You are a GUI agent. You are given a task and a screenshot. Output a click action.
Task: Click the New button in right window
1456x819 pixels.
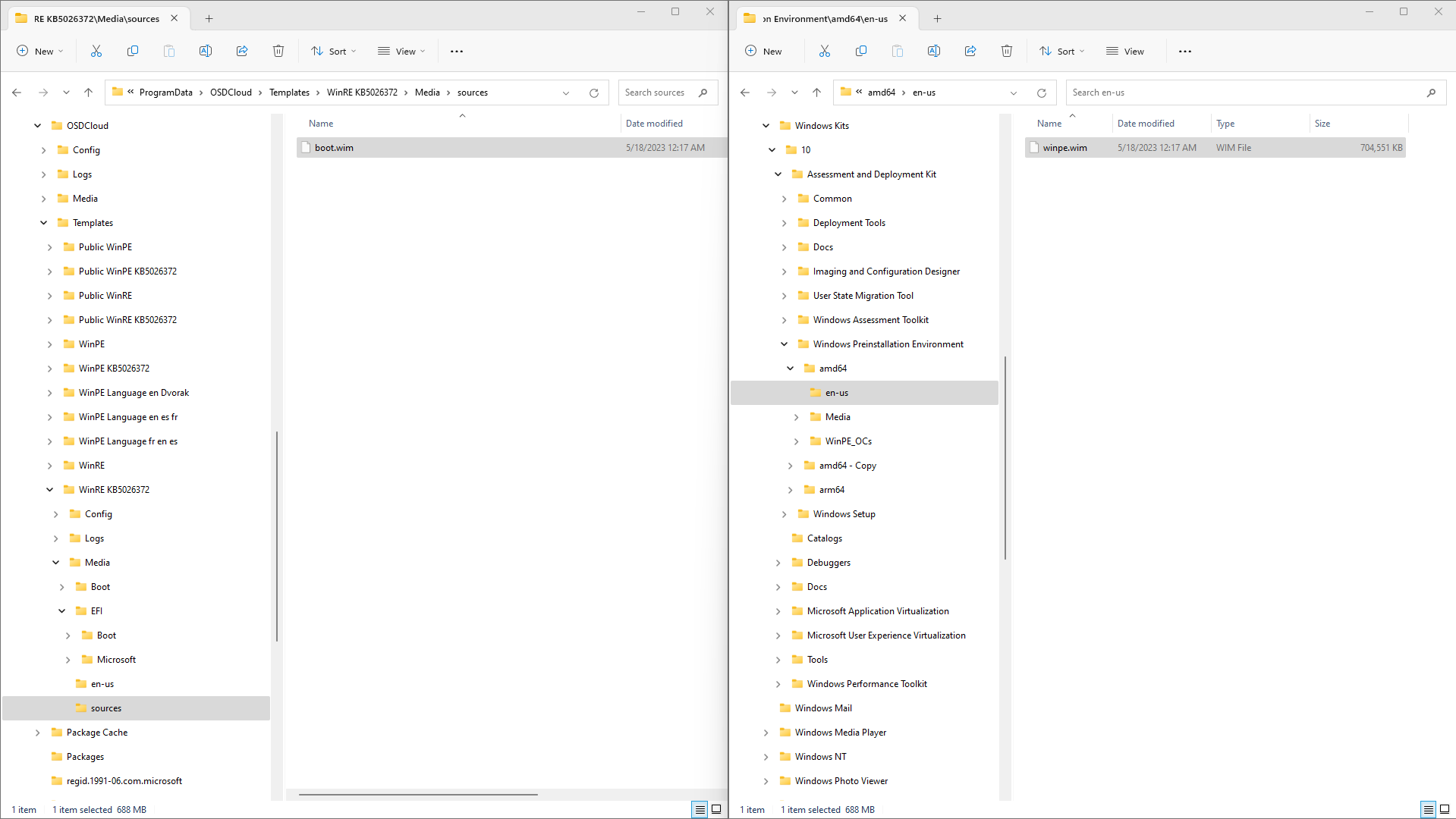tap(764, 52)
